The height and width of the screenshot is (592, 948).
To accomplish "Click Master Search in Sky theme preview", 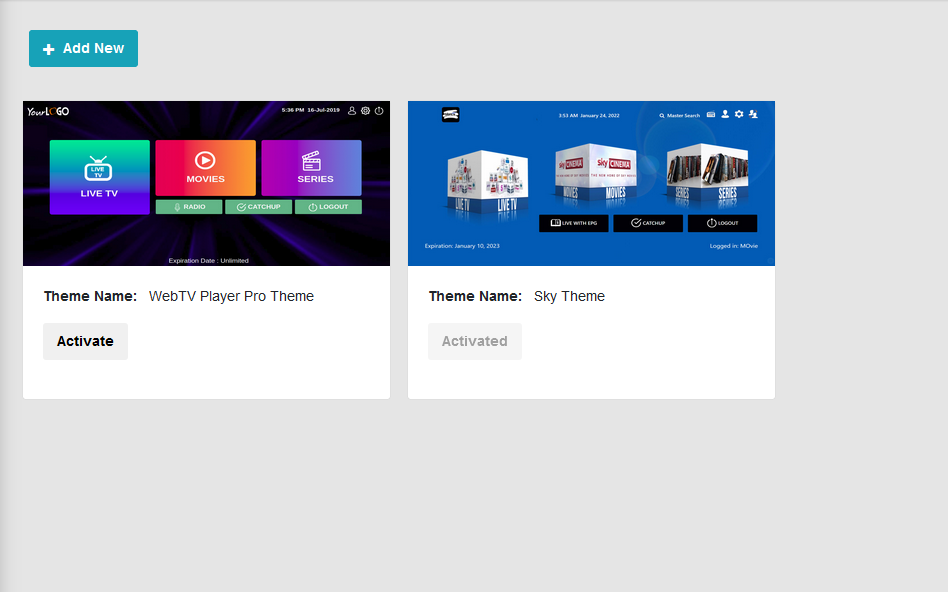I will point(680,115).
